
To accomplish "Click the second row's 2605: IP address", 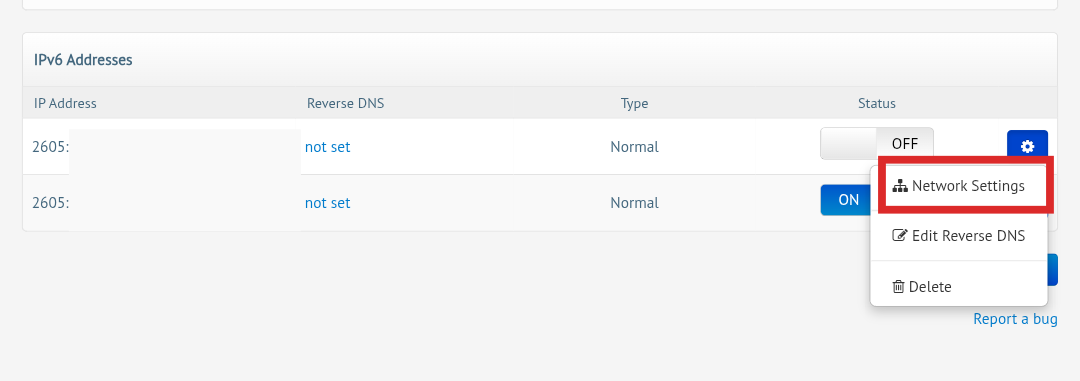I will (50, 203).
